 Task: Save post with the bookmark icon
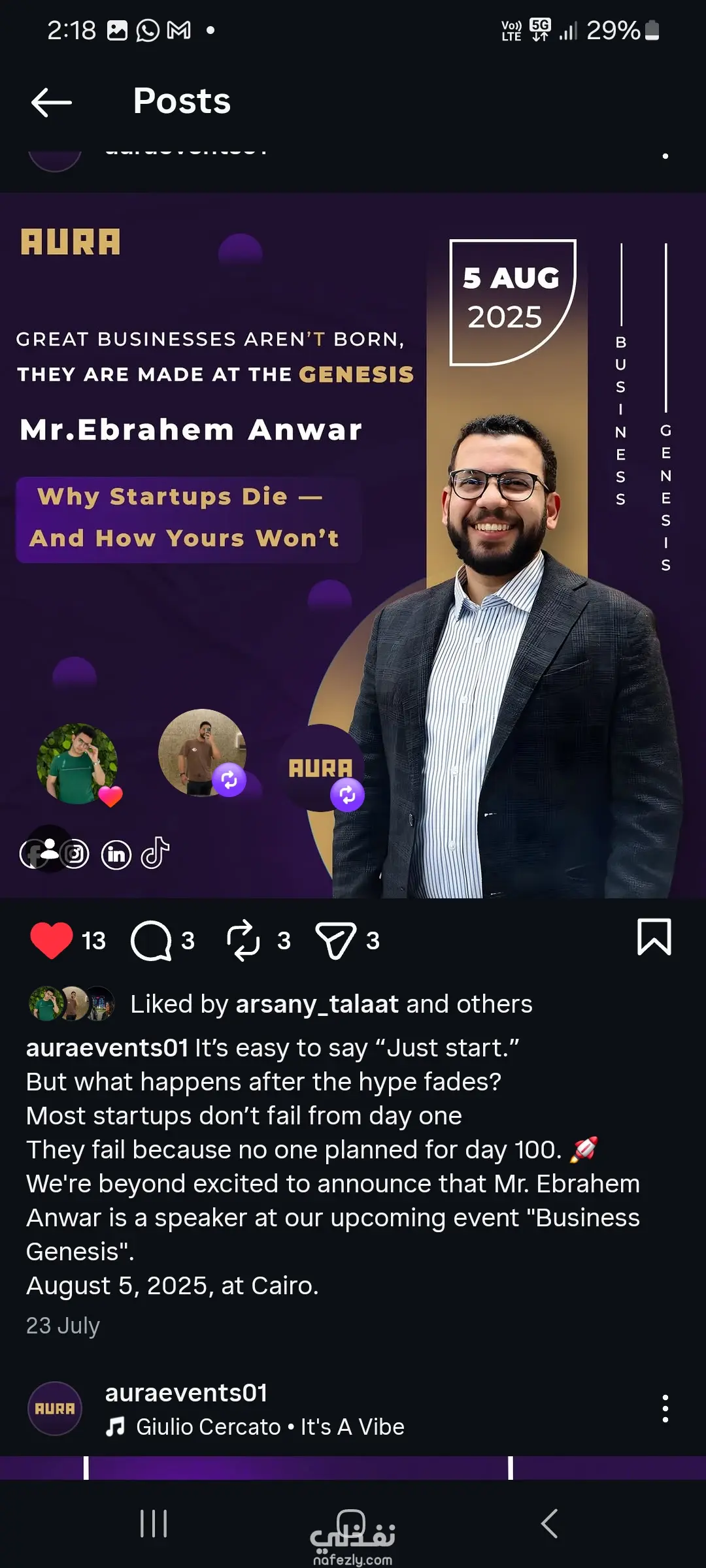[x=654, y=937]
